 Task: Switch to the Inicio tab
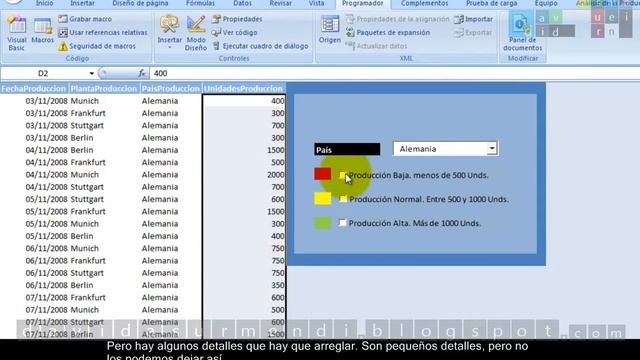[x=44, y=3]
